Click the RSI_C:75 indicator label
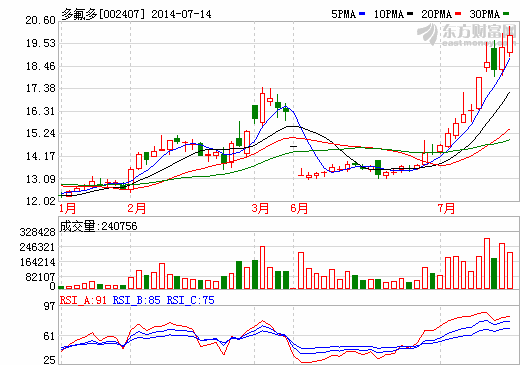The width and height of the screenshot is (520, 365). 190,300
